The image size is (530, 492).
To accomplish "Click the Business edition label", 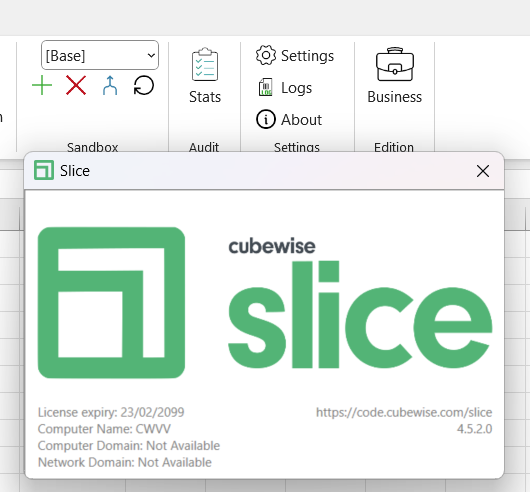I will 394,97.
